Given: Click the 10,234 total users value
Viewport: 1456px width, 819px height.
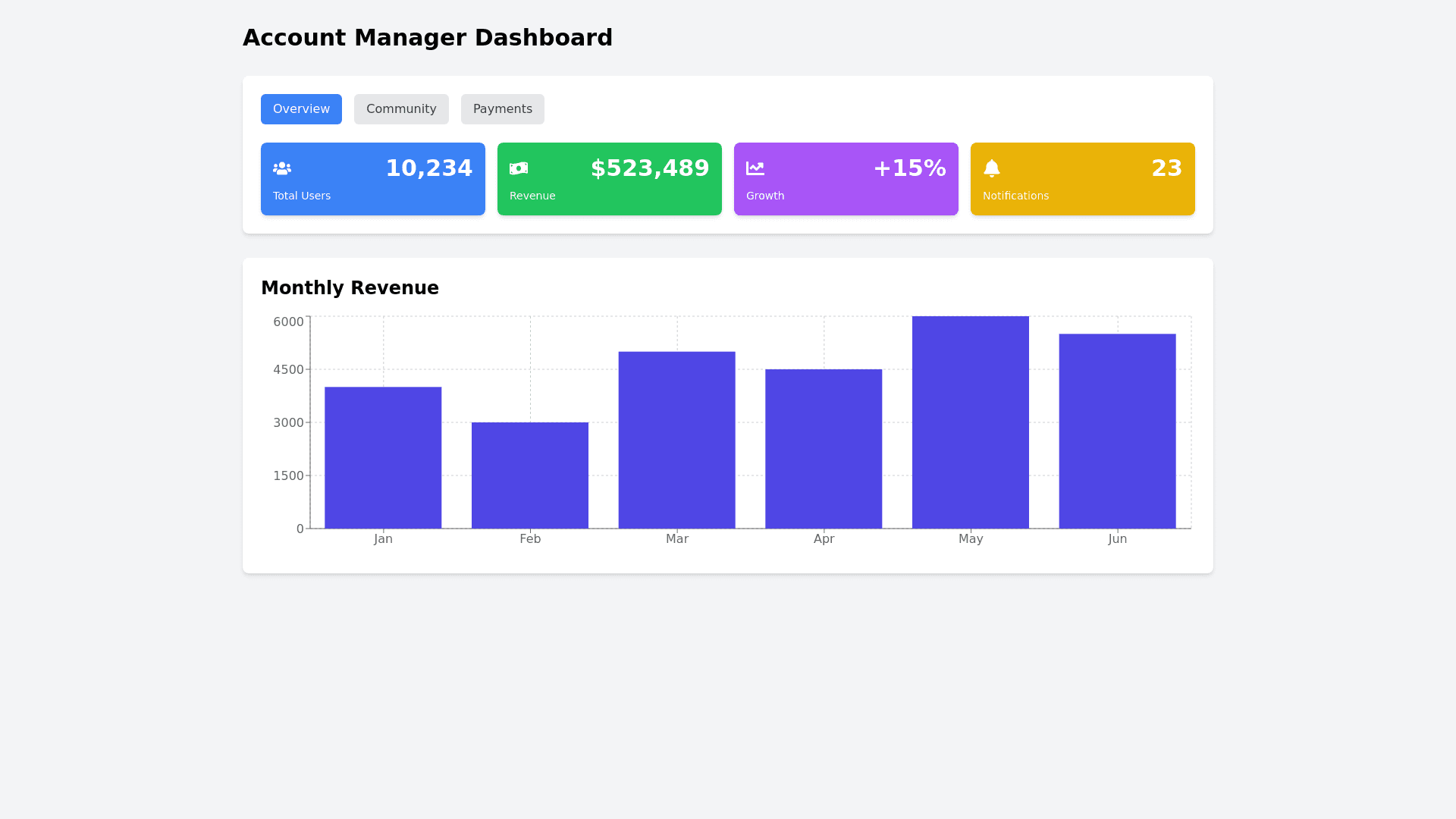Looking at the screenshot, I should coord(428,168).
